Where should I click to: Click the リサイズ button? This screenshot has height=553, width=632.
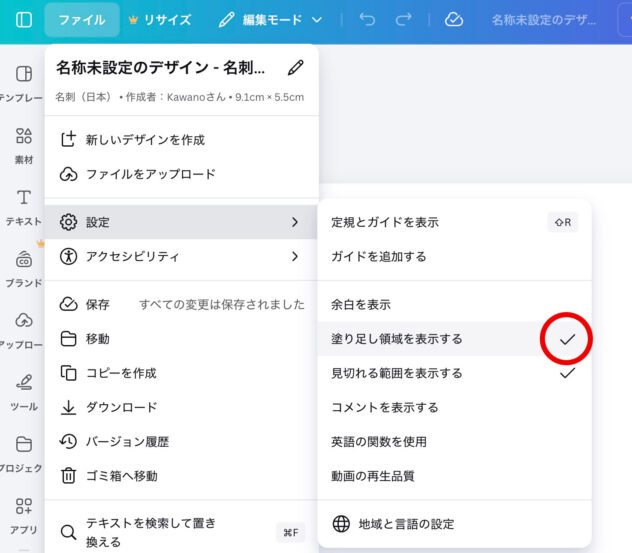(160, 20)
